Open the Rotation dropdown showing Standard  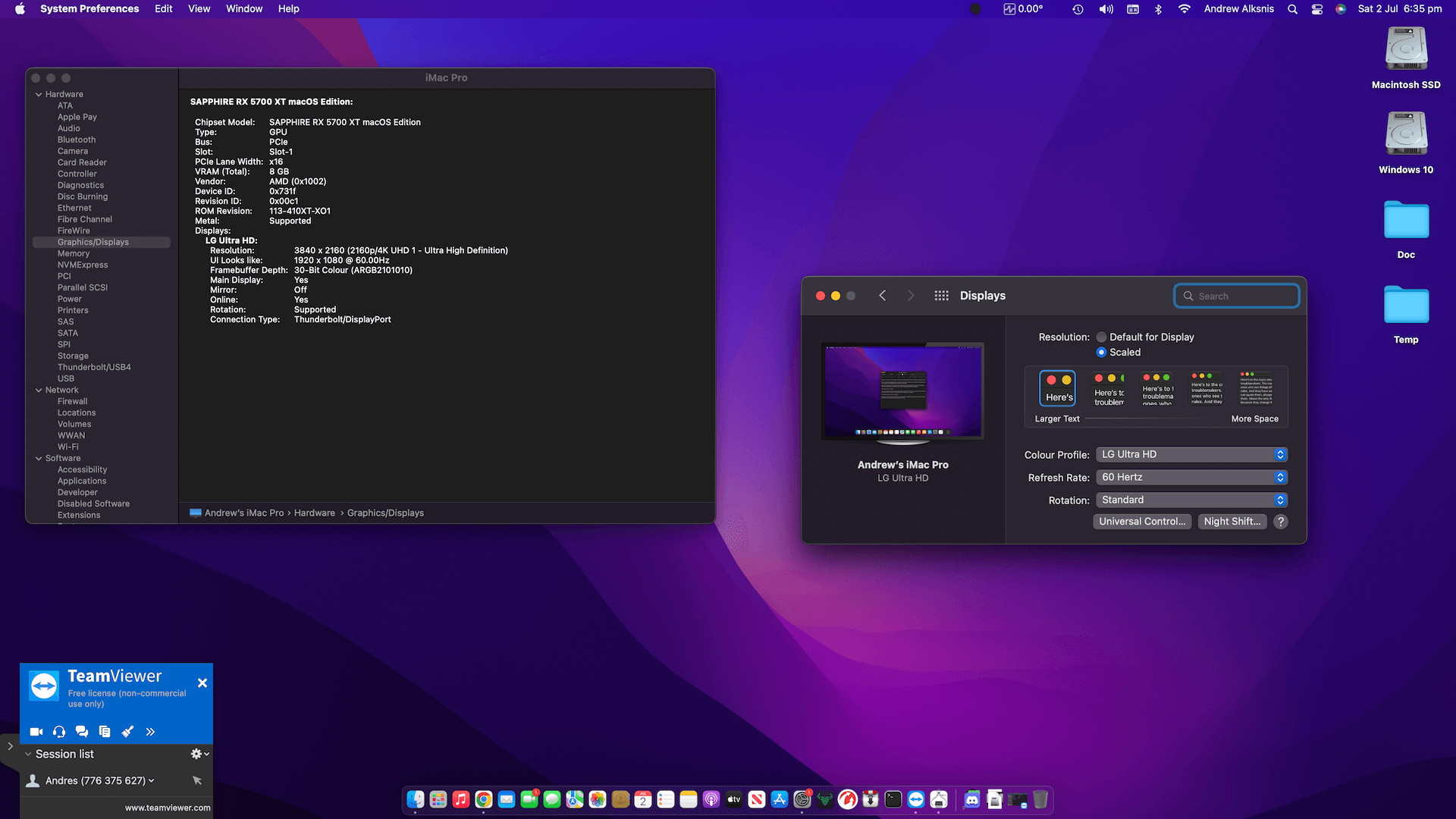pos(1191,500)
